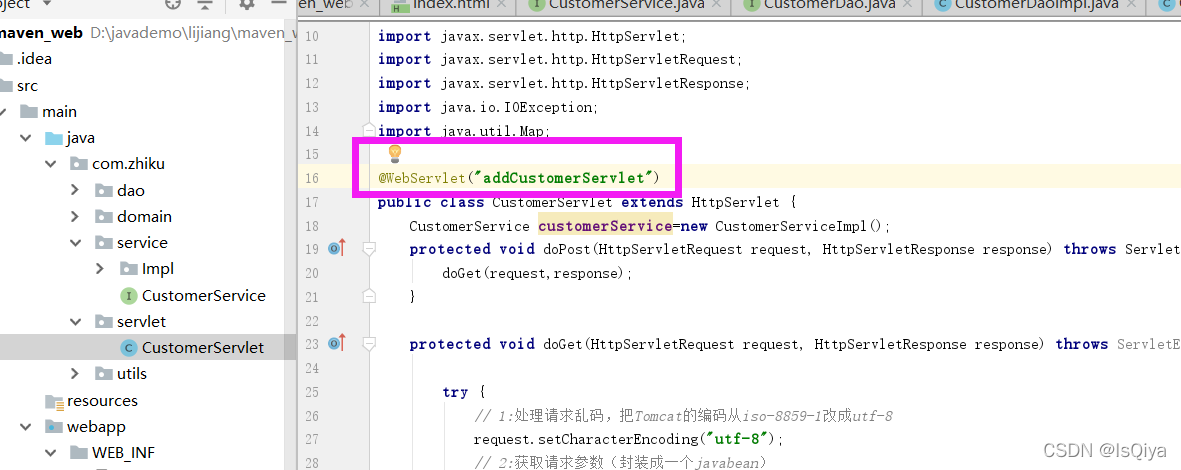Viewport: 1181px width, 470px height.
Task: Select CustomerServlet in the project tree
Action: (203, 348)
